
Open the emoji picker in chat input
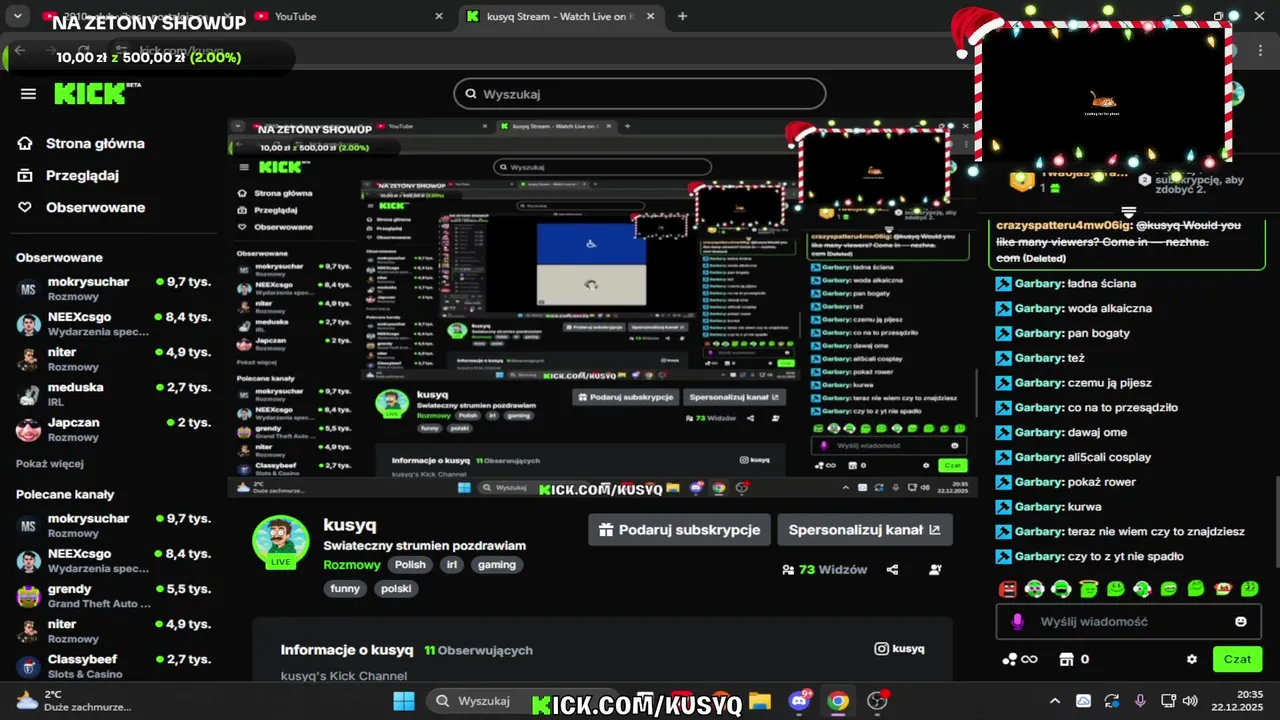[x=1241, y=621]
